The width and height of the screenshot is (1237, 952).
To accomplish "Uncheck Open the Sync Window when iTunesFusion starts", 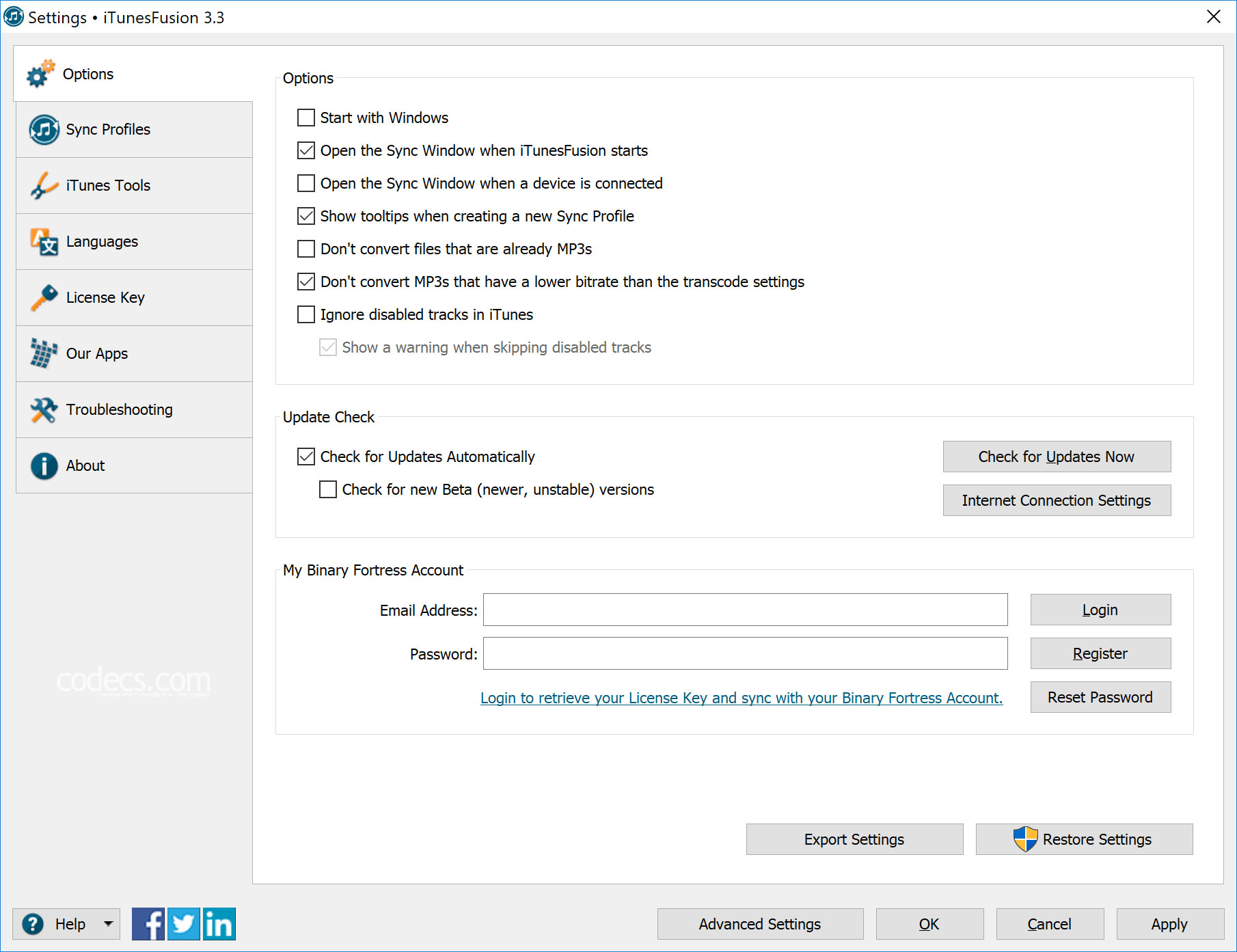I will point(306,150).
